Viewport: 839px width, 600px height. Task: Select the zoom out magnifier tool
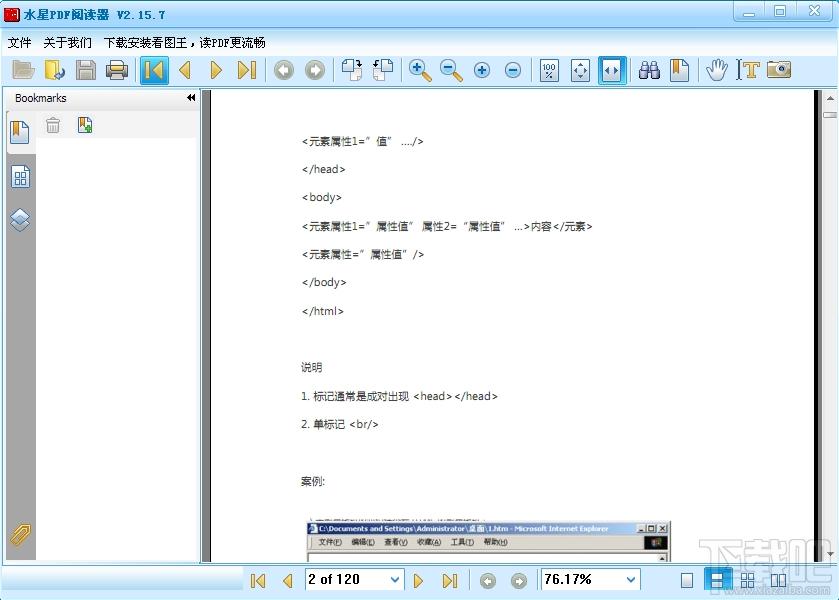click(x=451, y=70)
